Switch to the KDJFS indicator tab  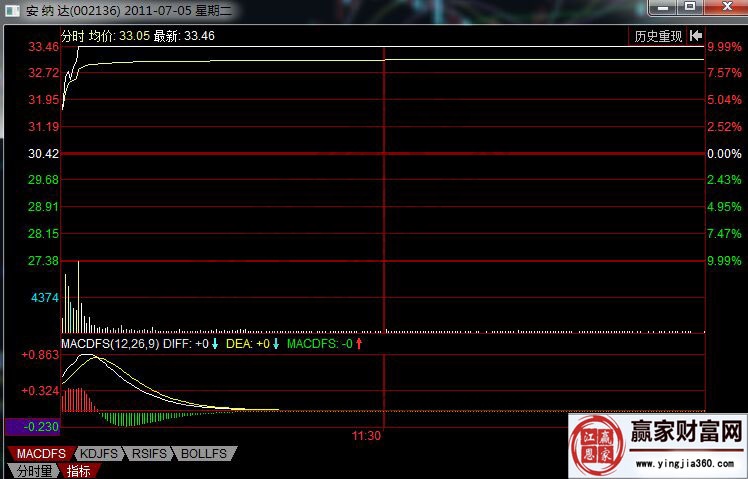(x=100, y=454)
